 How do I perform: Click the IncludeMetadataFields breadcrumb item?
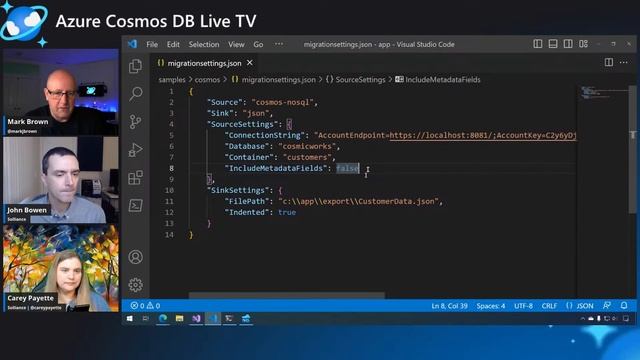[x=438, y=80]
